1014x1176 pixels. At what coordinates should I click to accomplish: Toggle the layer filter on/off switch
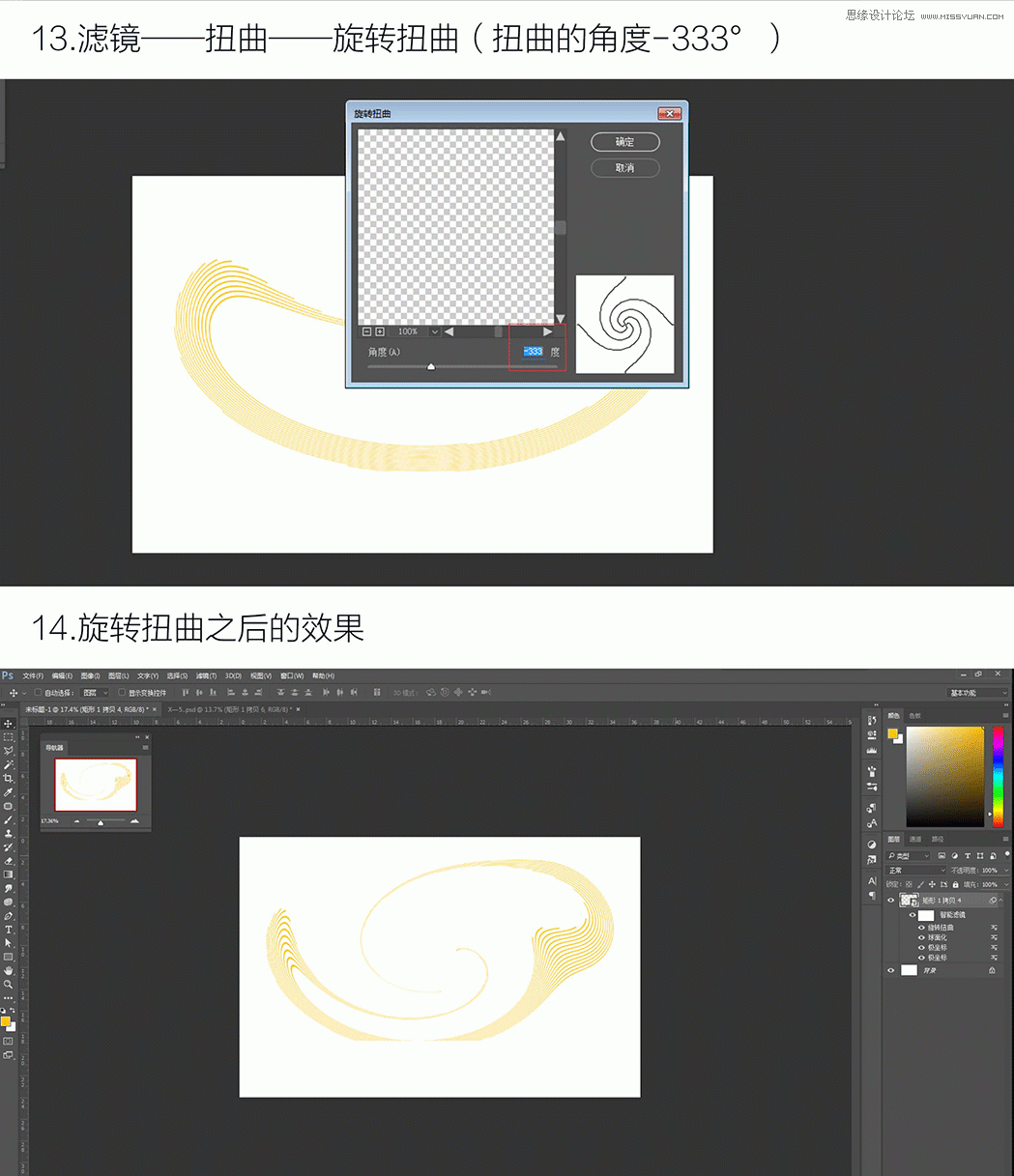pos(1007,855)
